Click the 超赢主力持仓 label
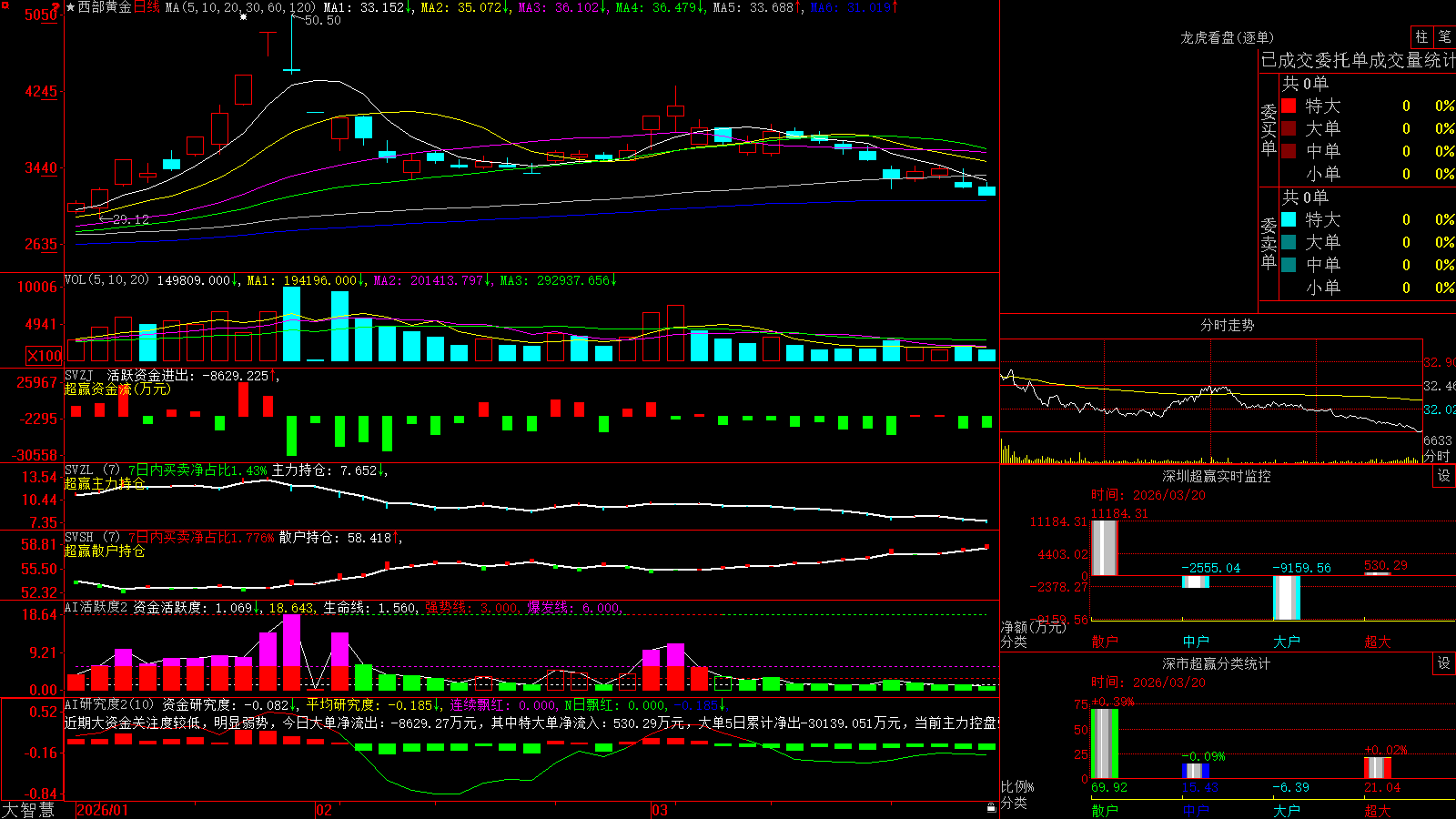Viewport: 1456px width, 819px height. click(105, 483)
